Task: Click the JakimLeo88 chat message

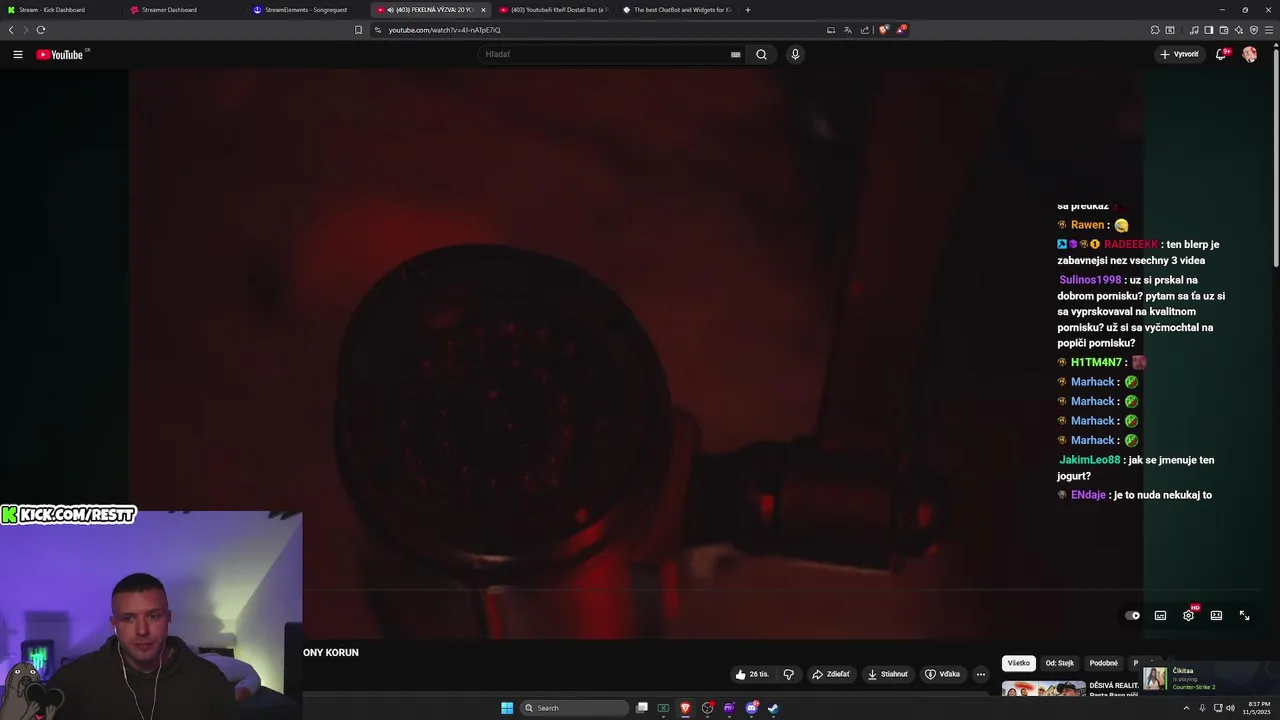Action: coord(1137,468)
